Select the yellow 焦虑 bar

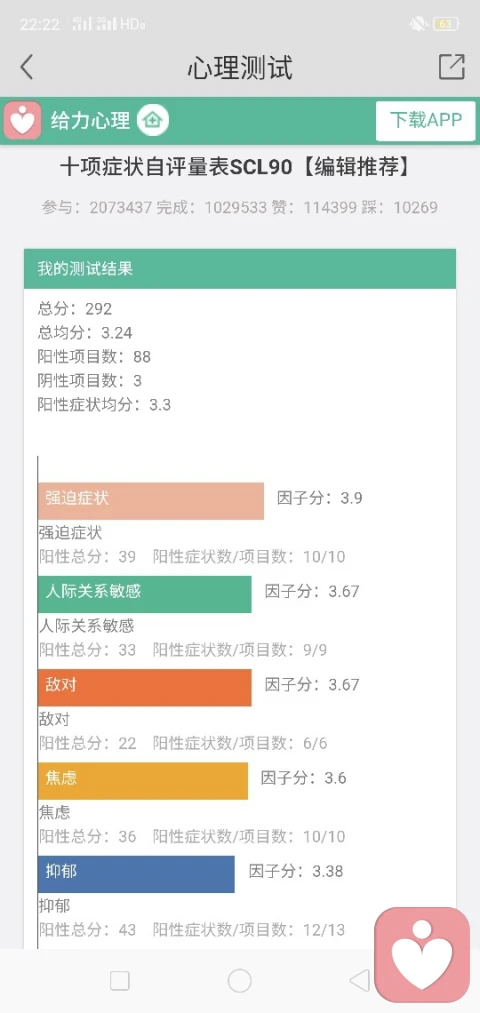(143, 780)
